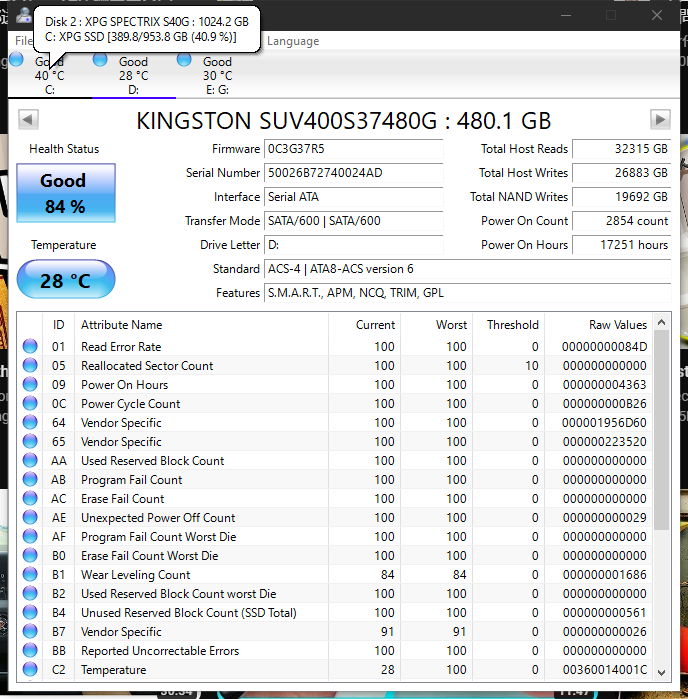Click the Attribute Name column header
688x699 pixels.
(201, 325)
